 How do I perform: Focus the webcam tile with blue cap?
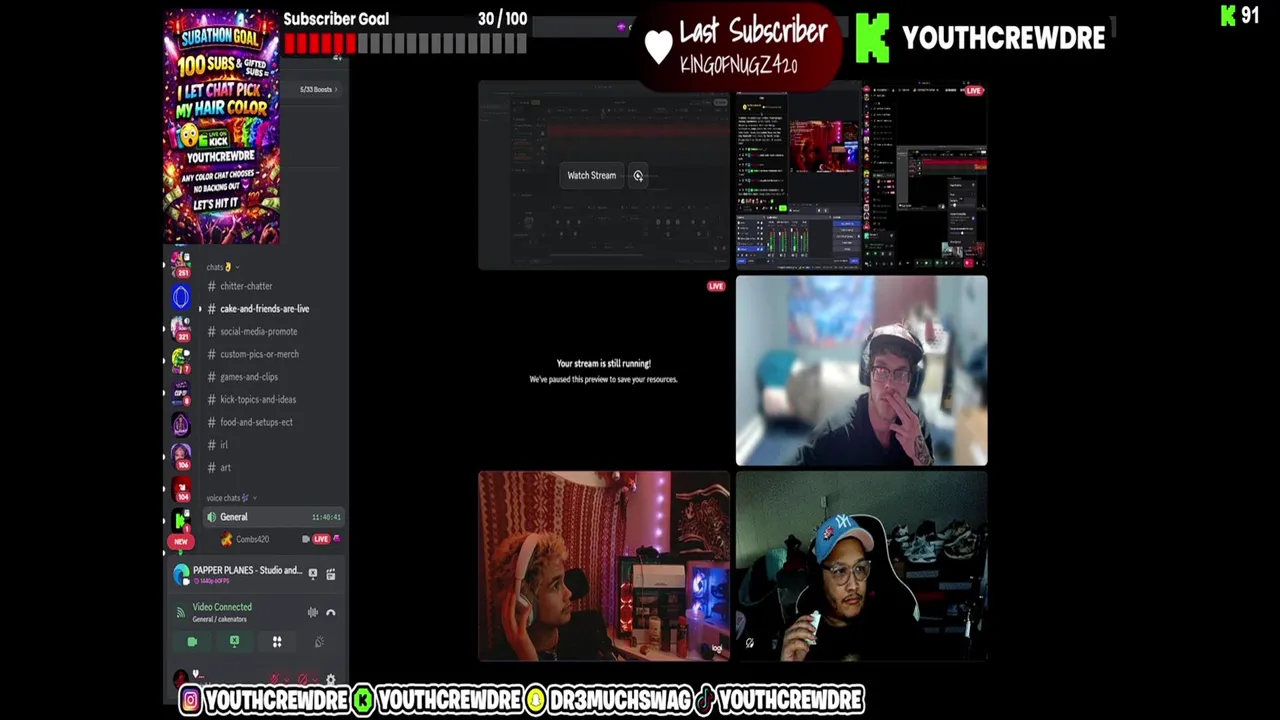[862, 566]
